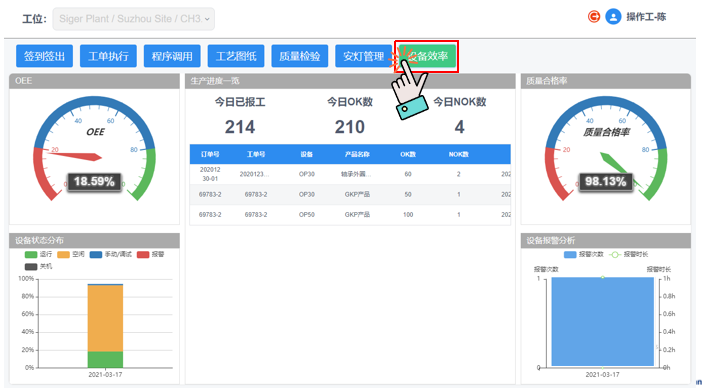Image resolution: width=702 pixels, height=388 pixels.
Task: Toggle the green 运行 legend marker
Action: (x=31, y=255)
